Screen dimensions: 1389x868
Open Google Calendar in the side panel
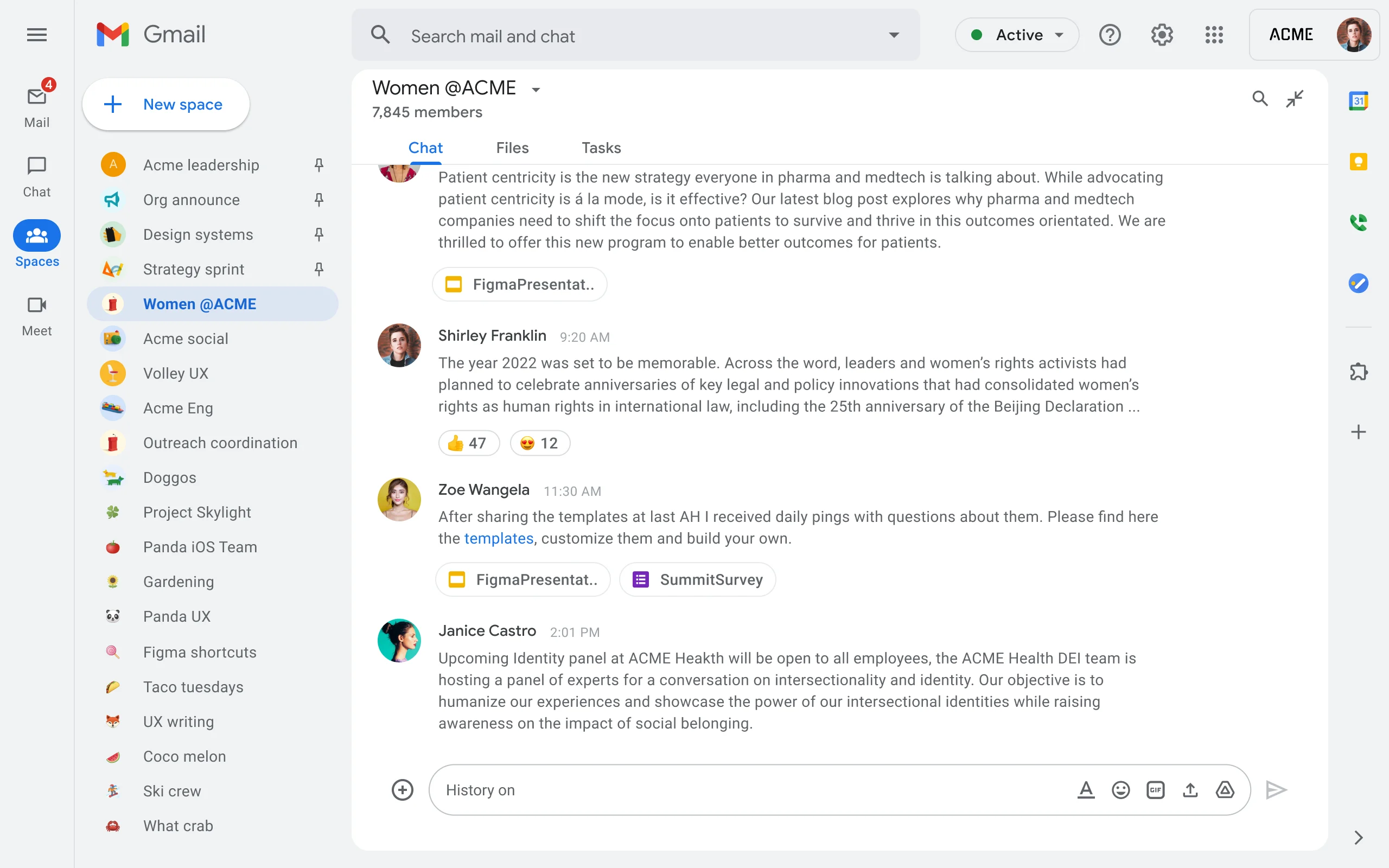coord(1359,100)
